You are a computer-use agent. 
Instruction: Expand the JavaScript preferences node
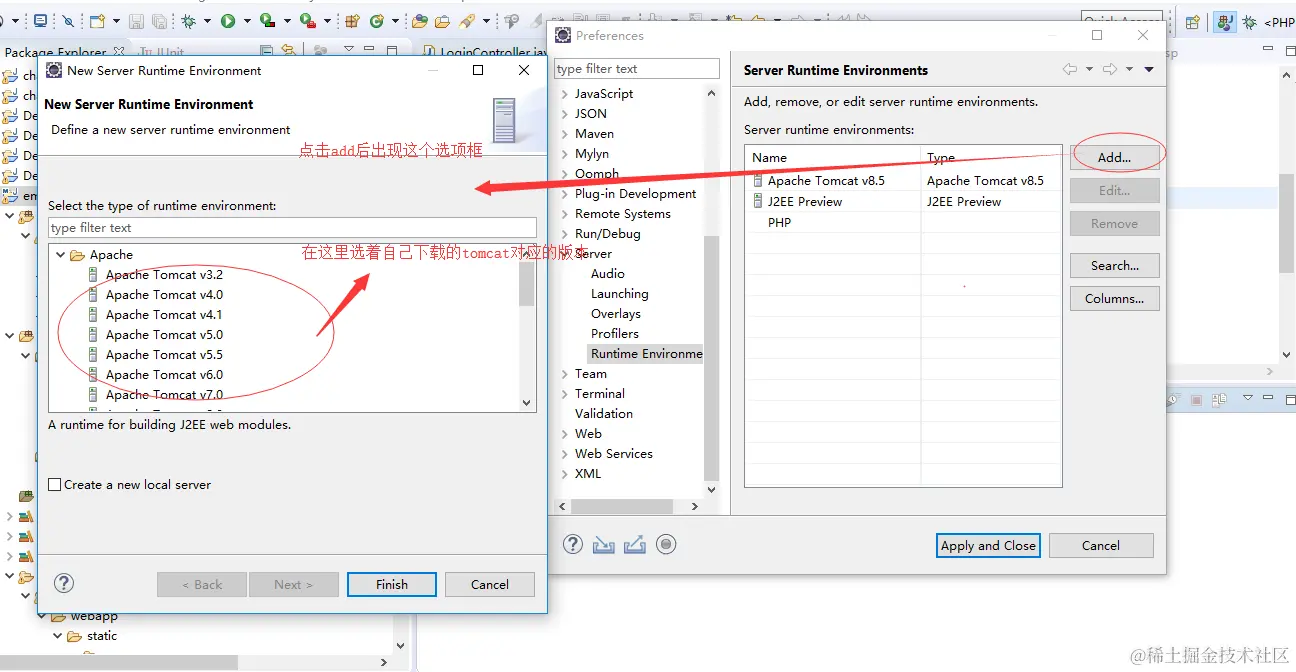(x=565, y=94)
